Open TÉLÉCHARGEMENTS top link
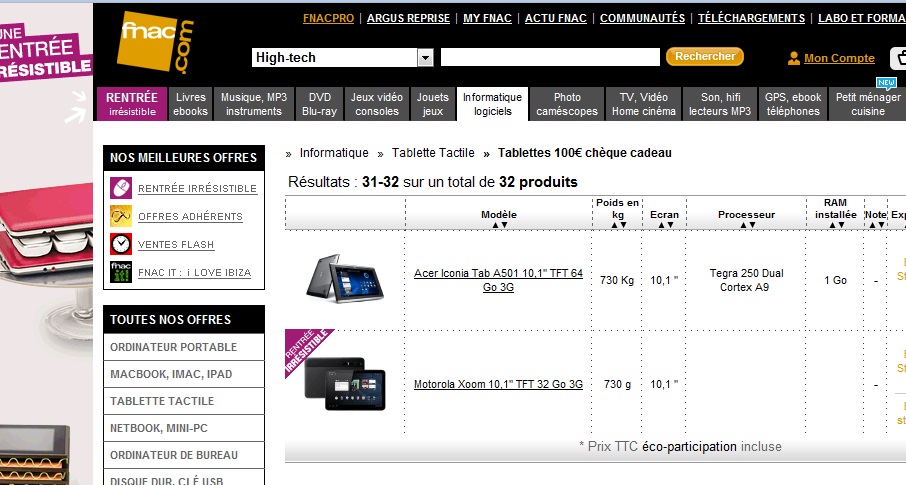The height and width of the screenshot is (485, 906). [x=751, y=18]
